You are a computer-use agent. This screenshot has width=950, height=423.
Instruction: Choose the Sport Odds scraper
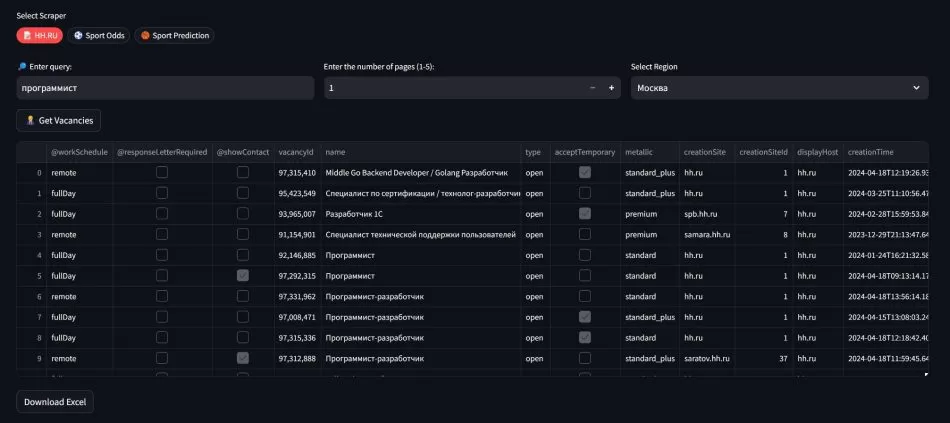[x=99, y=35]
